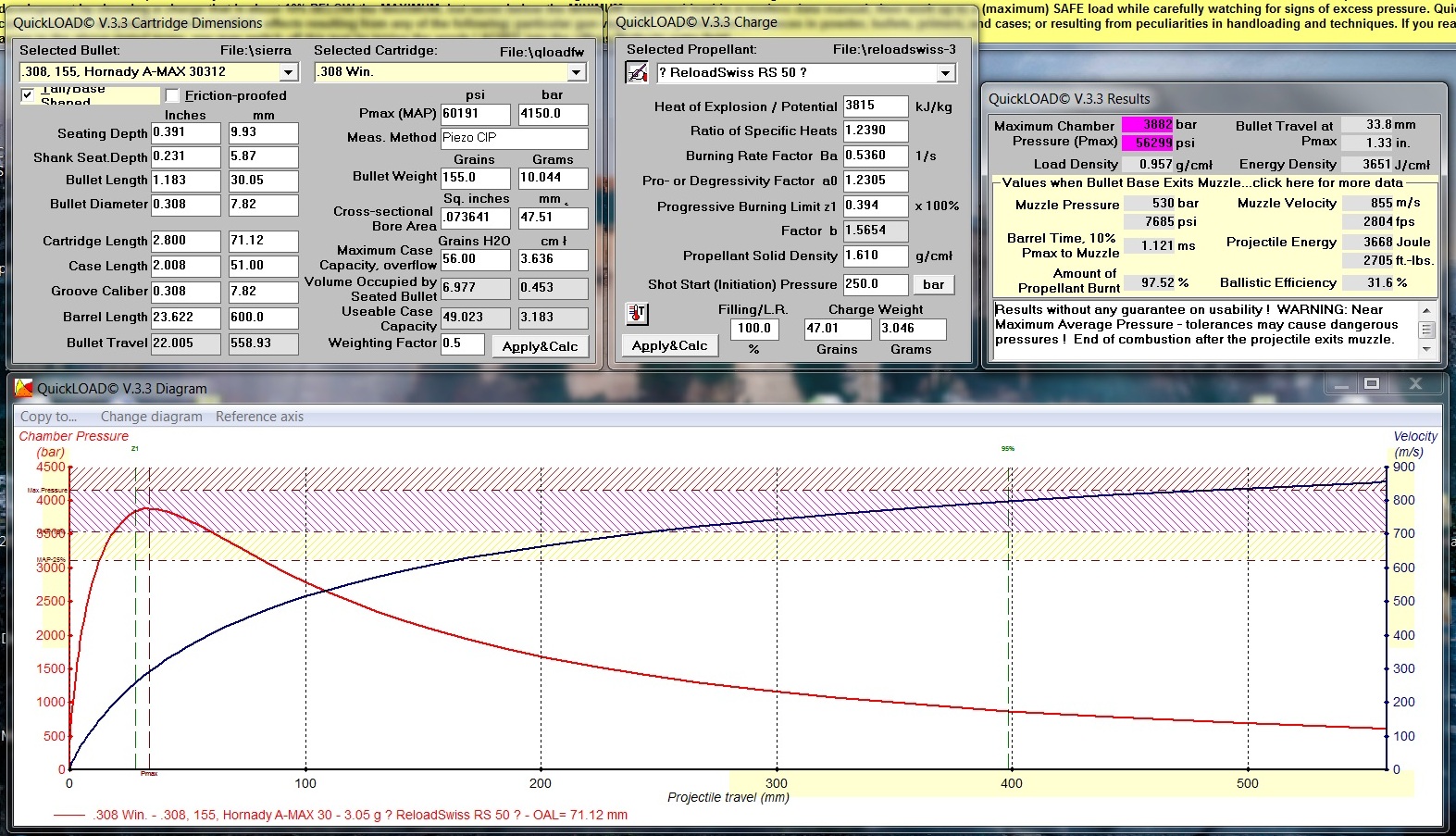
Task: Click the Barrel Time 1.121 ms value
Action: [x=1149, y=245]
